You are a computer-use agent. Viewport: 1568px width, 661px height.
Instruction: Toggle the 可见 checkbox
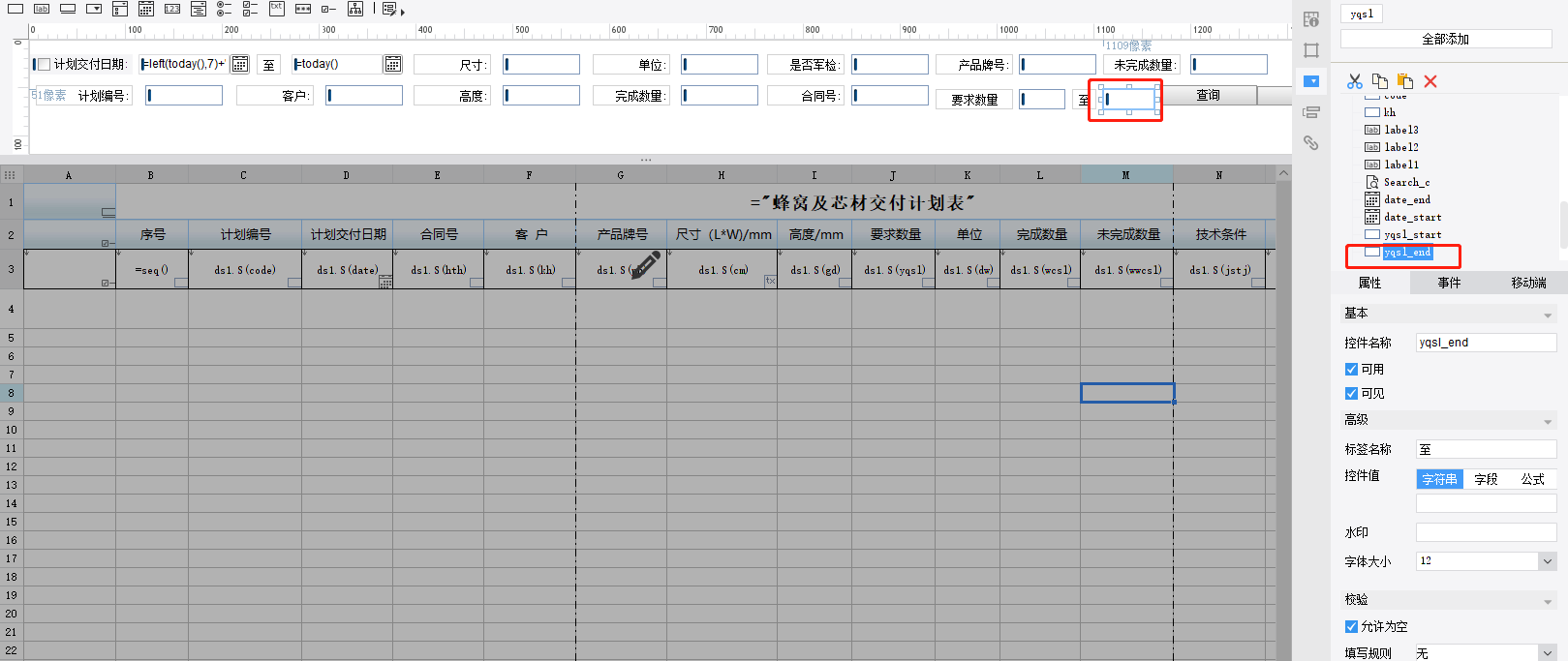[1351, 394]
